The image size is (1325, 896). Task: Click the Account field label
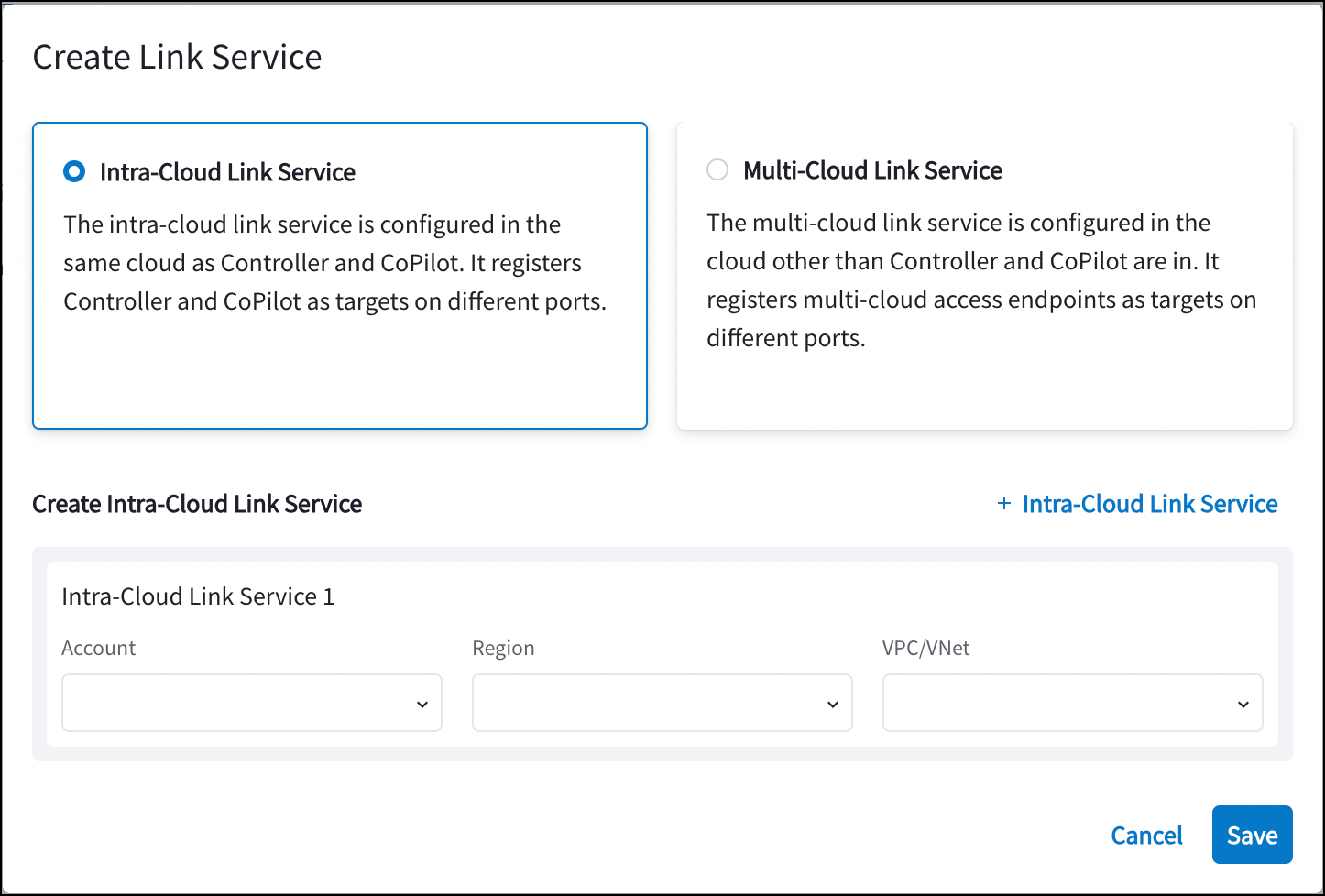(99, 648)
